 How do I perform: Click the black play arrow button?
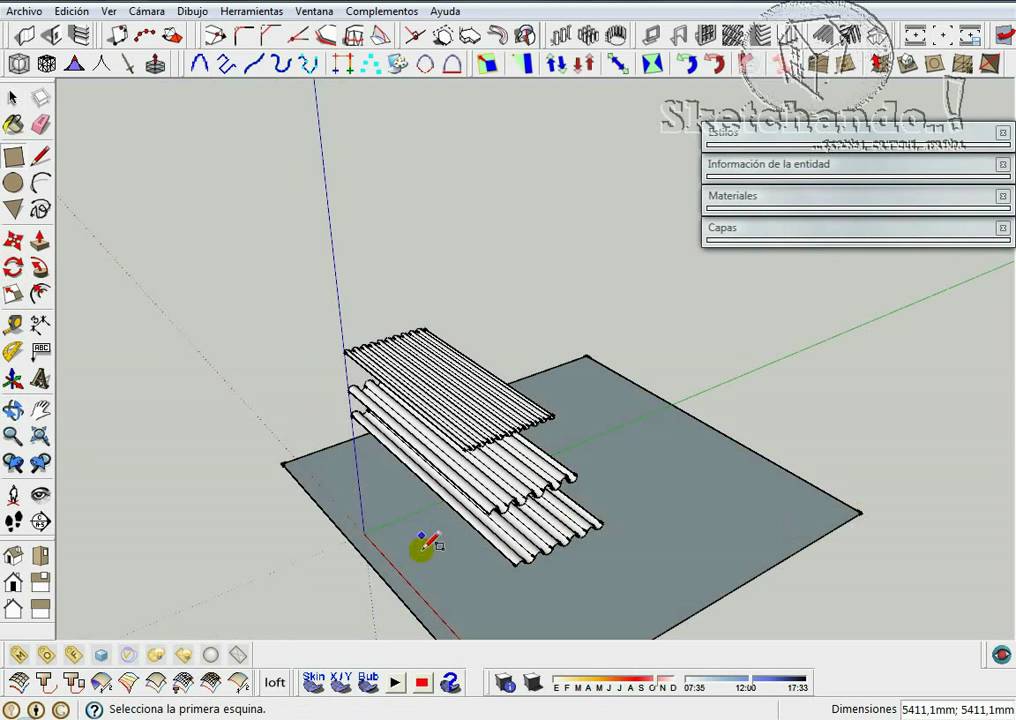coord(395,682)
